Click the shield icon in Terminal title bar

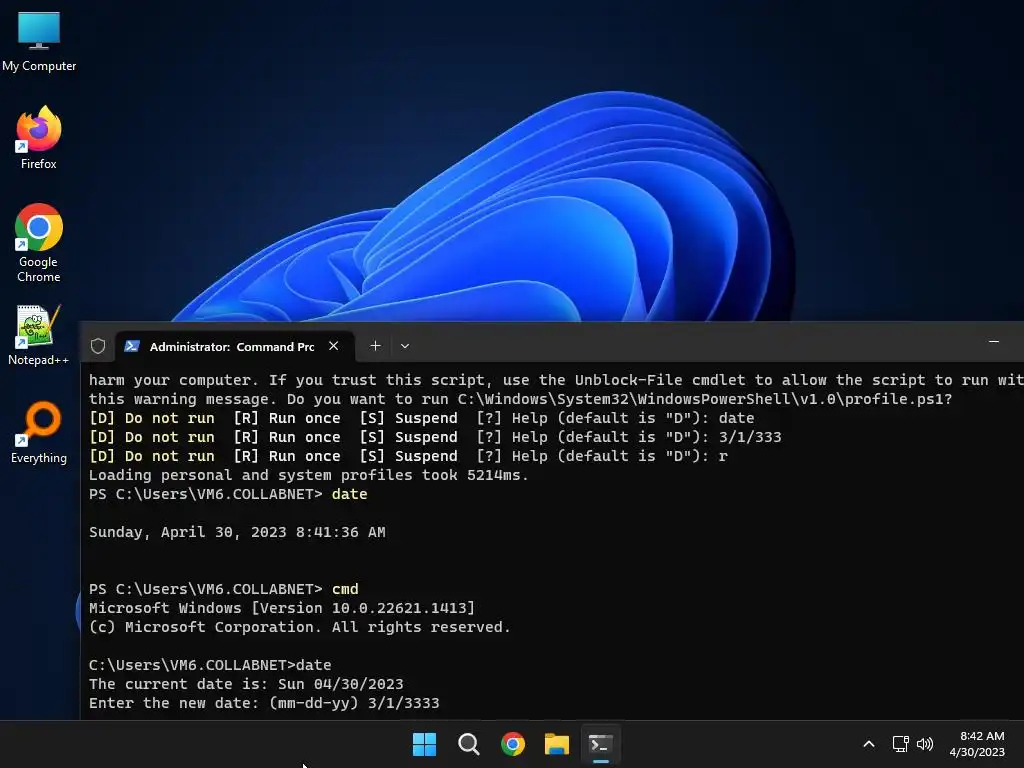coord(98,346)
